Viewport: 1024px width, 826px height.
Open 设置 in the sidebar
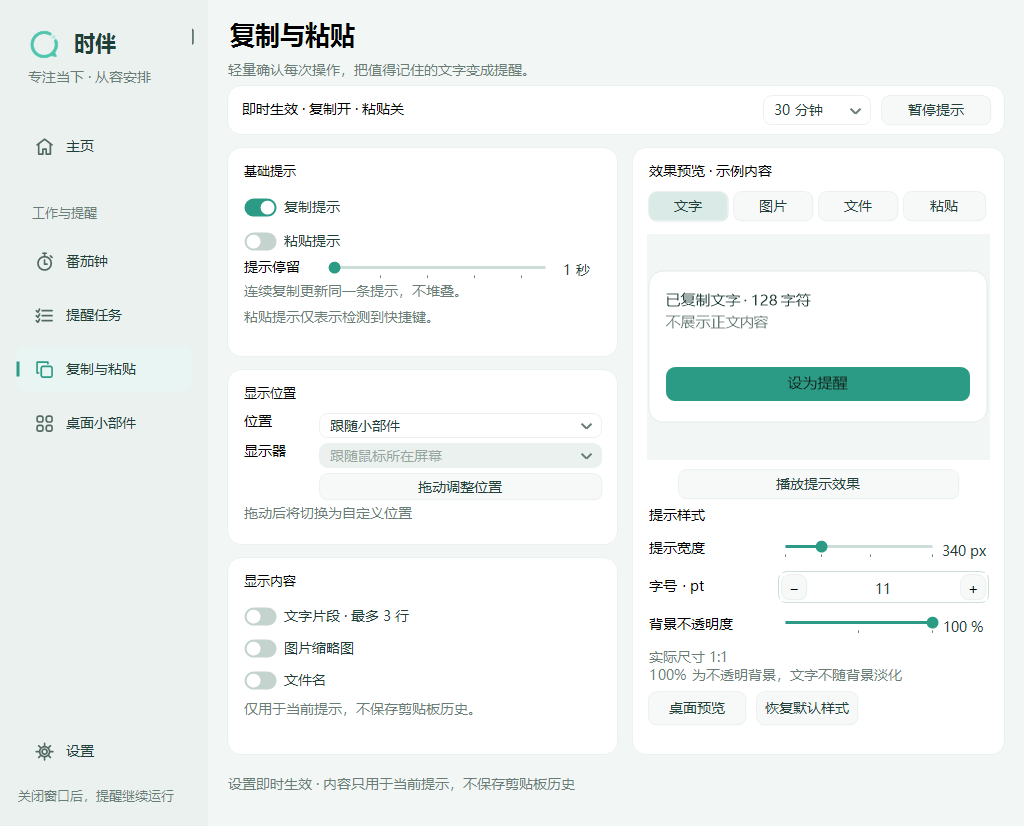pyautogui.click(x=104, y=752)
